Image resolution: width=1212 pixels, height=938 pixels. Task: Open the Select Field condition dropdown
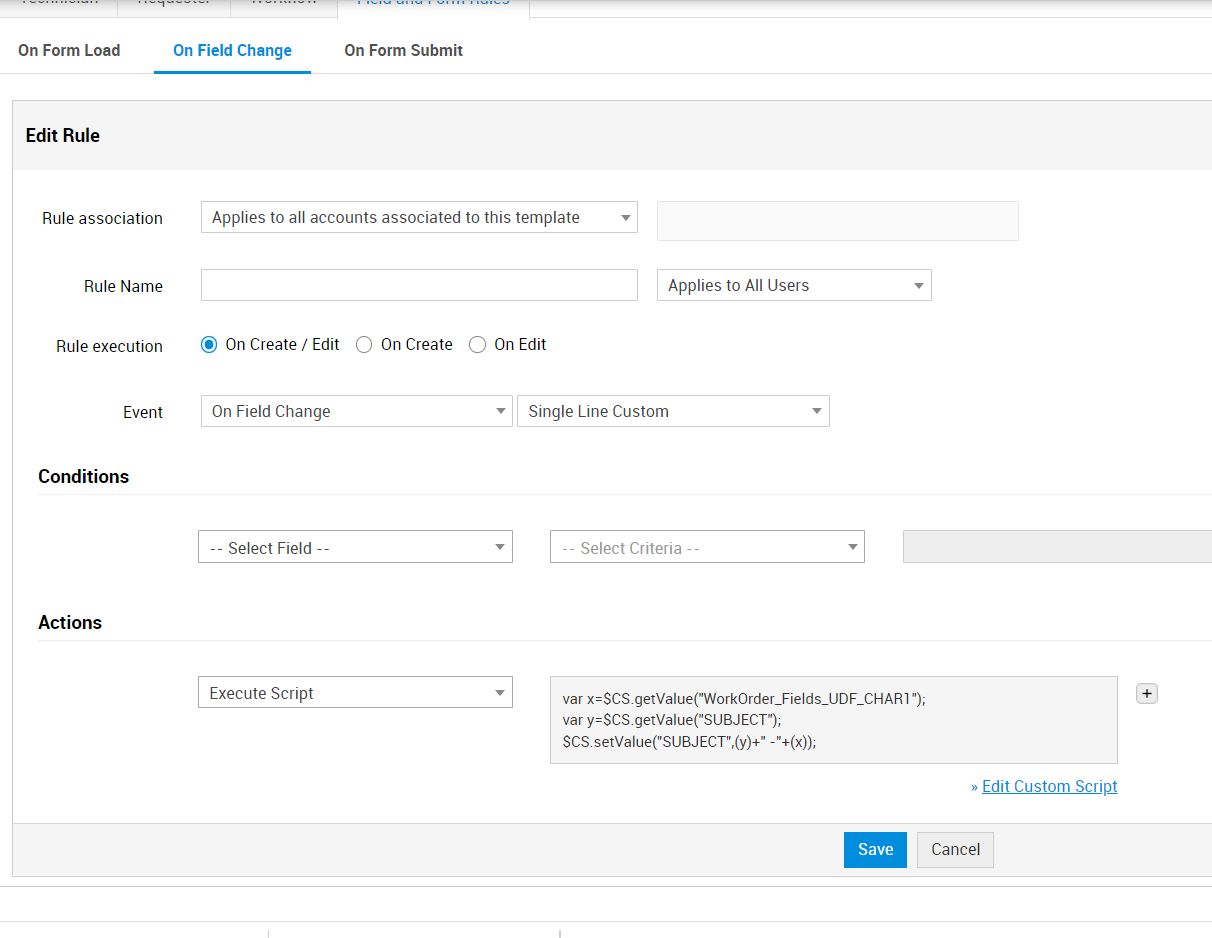(355, 548)
